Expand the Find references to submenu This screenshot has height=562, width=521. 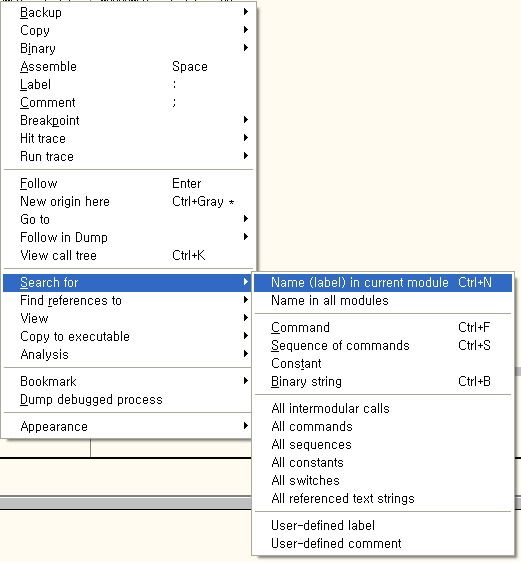tap(128, 300)
